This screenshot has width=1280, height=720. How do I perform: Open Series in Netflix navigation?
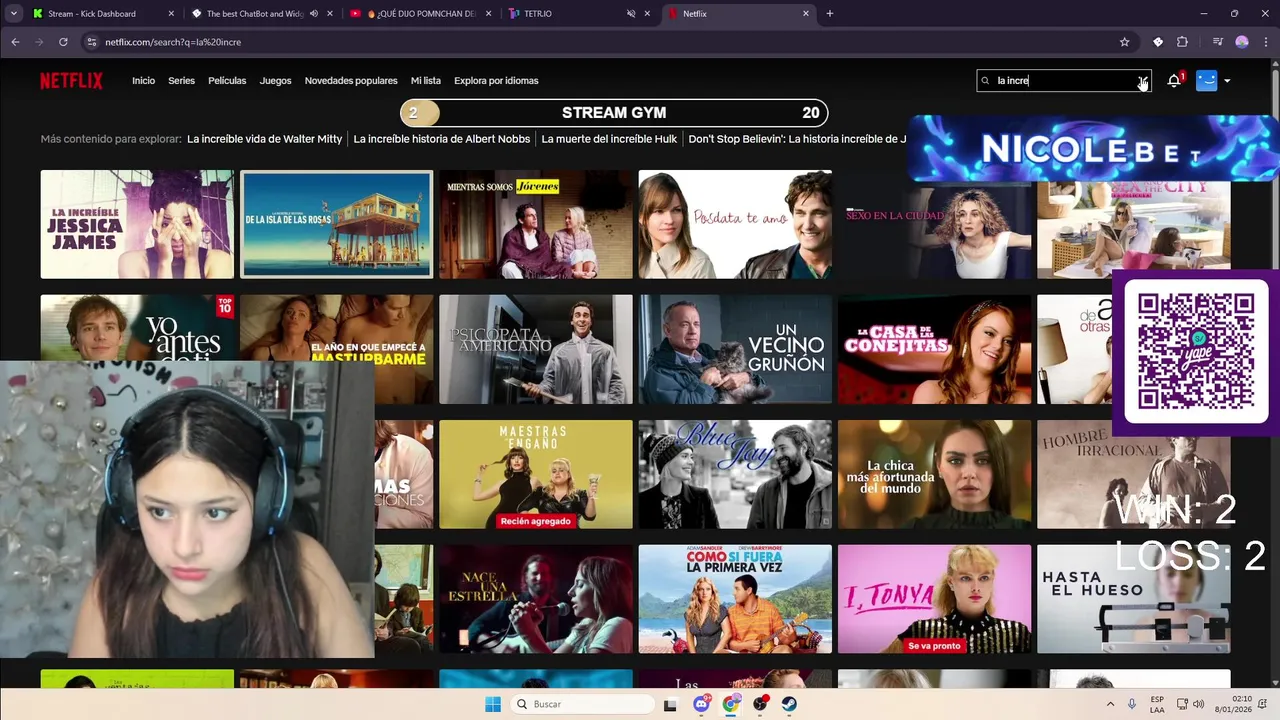tap(181, 81)
